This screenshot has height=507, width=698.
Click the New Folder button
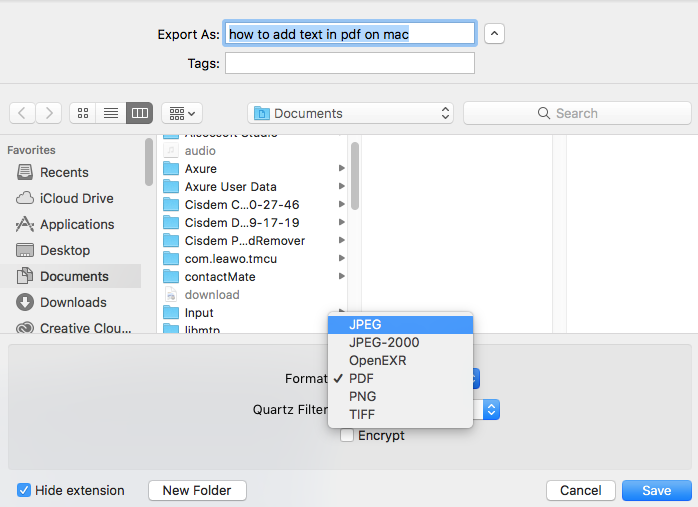(197, 490)
